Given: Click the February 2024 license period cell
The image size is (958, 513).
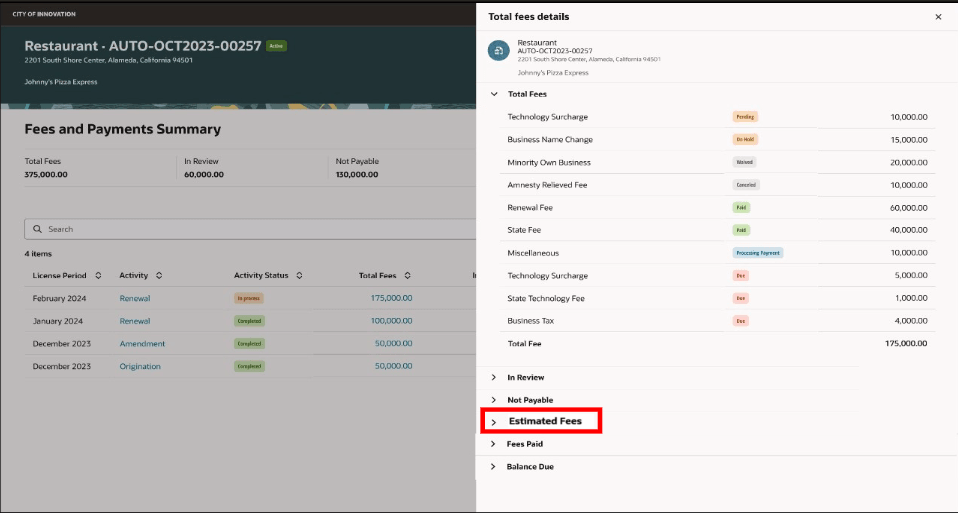Looking at the screenshot, I should coord(59,299).
